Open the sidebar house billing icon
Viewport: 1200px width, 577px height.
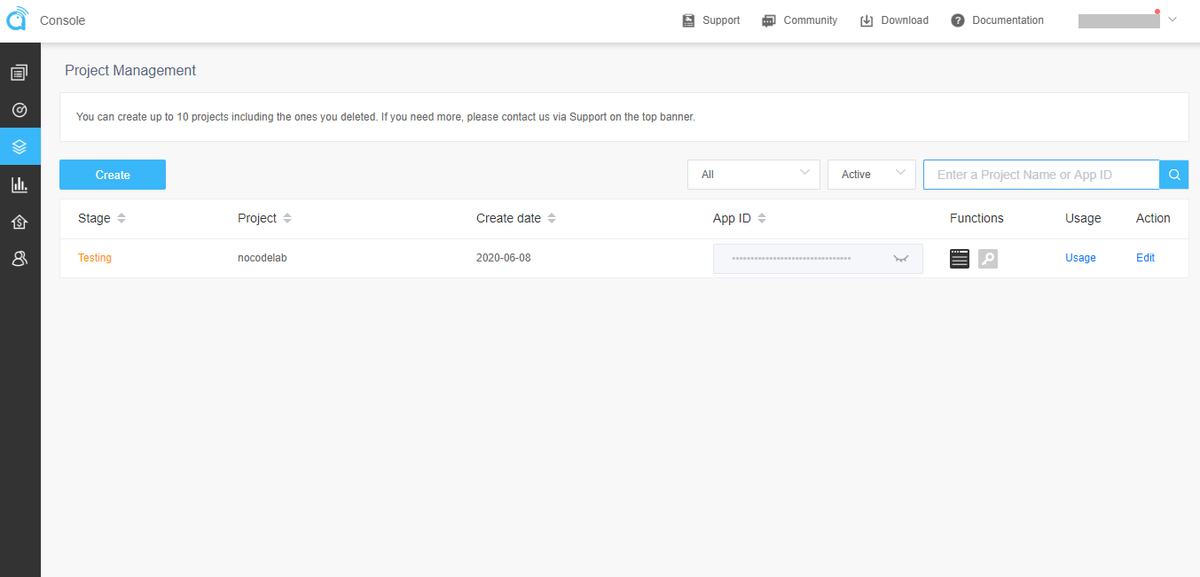19,222
